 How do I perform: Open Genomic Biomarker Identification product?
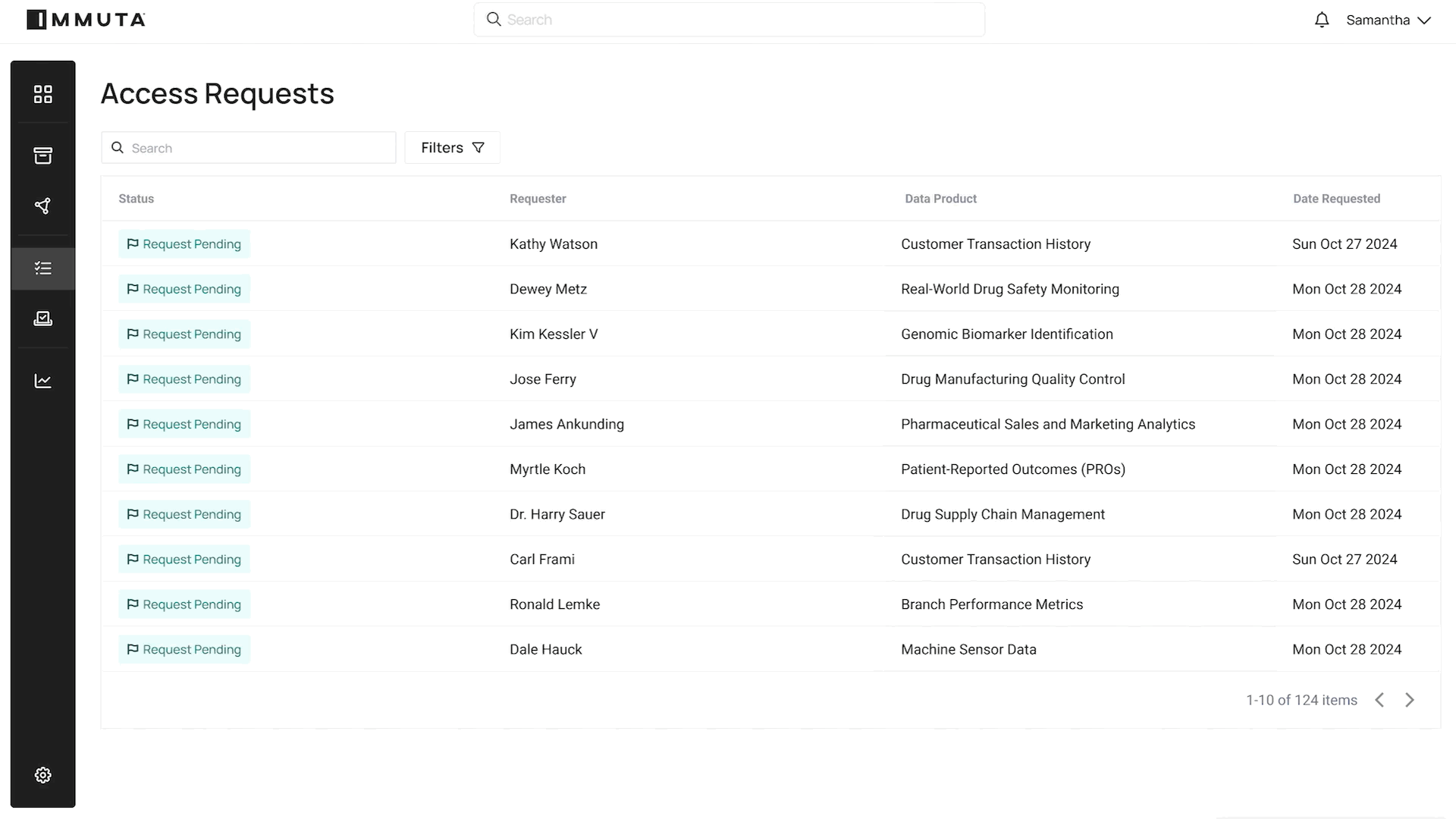point(1007,334)
